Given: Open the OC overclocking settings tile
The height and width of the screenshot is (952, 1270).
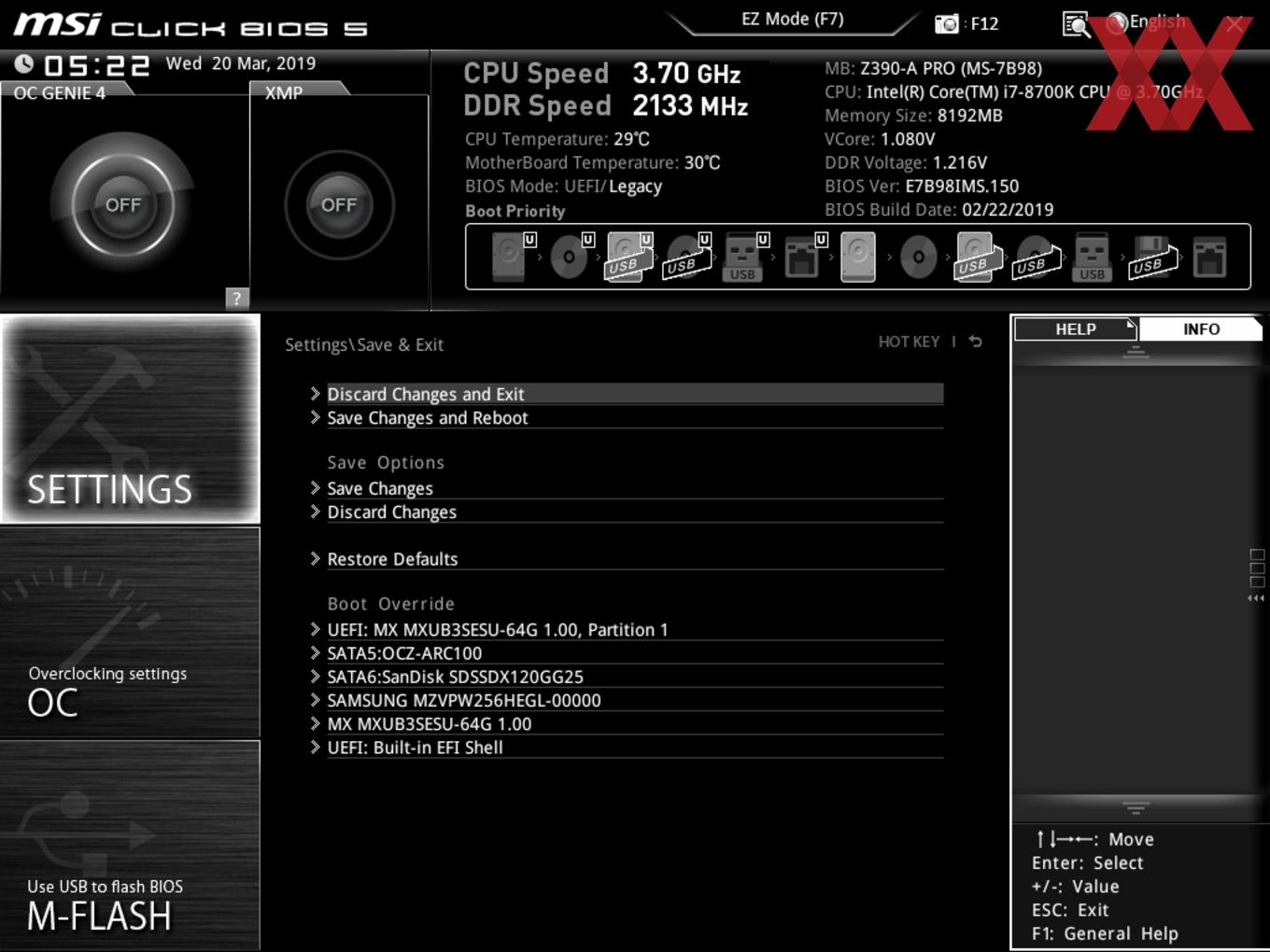Looking at the screenshot, I should click(131, 633).
